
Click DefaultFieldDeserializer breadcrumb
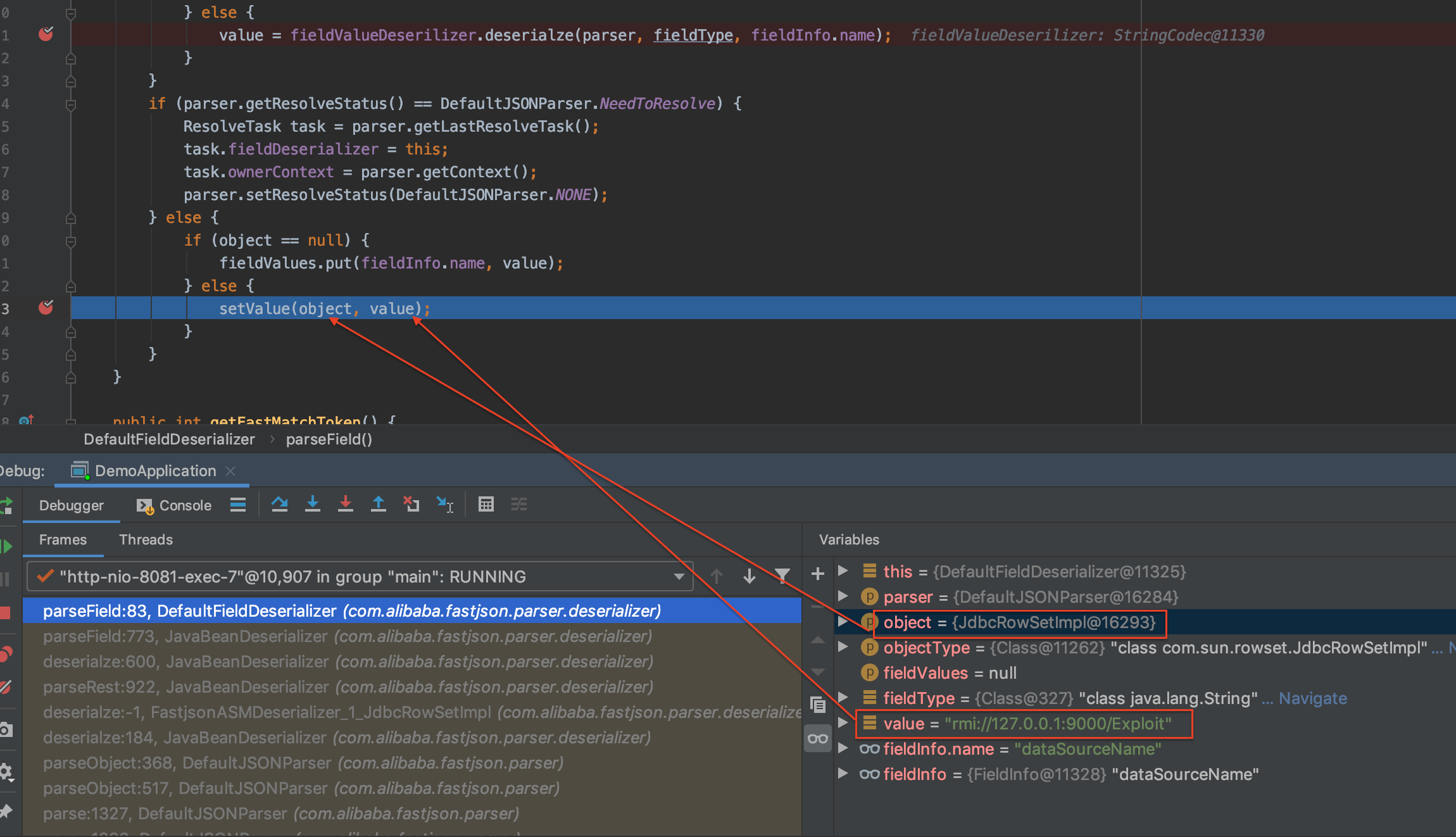coord(169,439)
